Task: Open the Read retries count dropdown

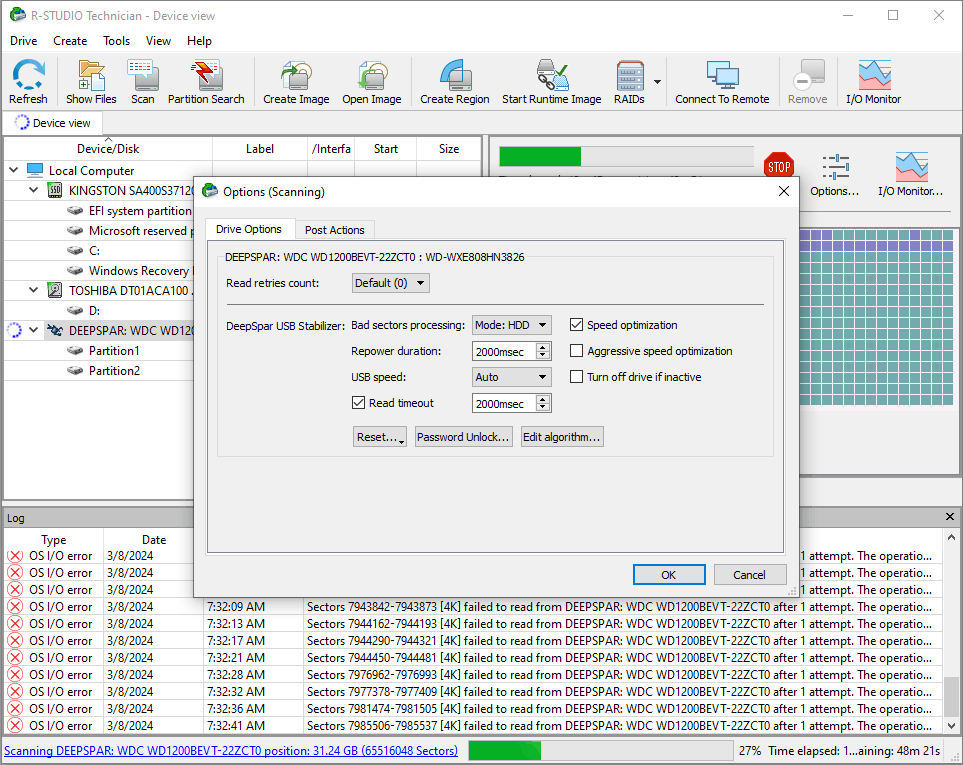Action: pyautogui.click(x=391, y=283)
